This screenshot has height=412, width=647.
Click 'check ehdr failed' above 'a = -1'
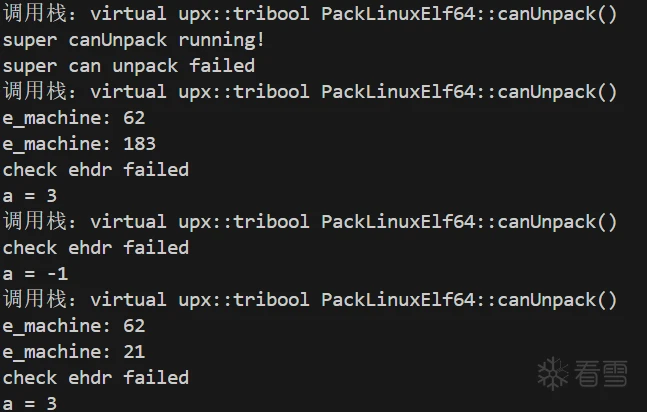coord(96,248)
